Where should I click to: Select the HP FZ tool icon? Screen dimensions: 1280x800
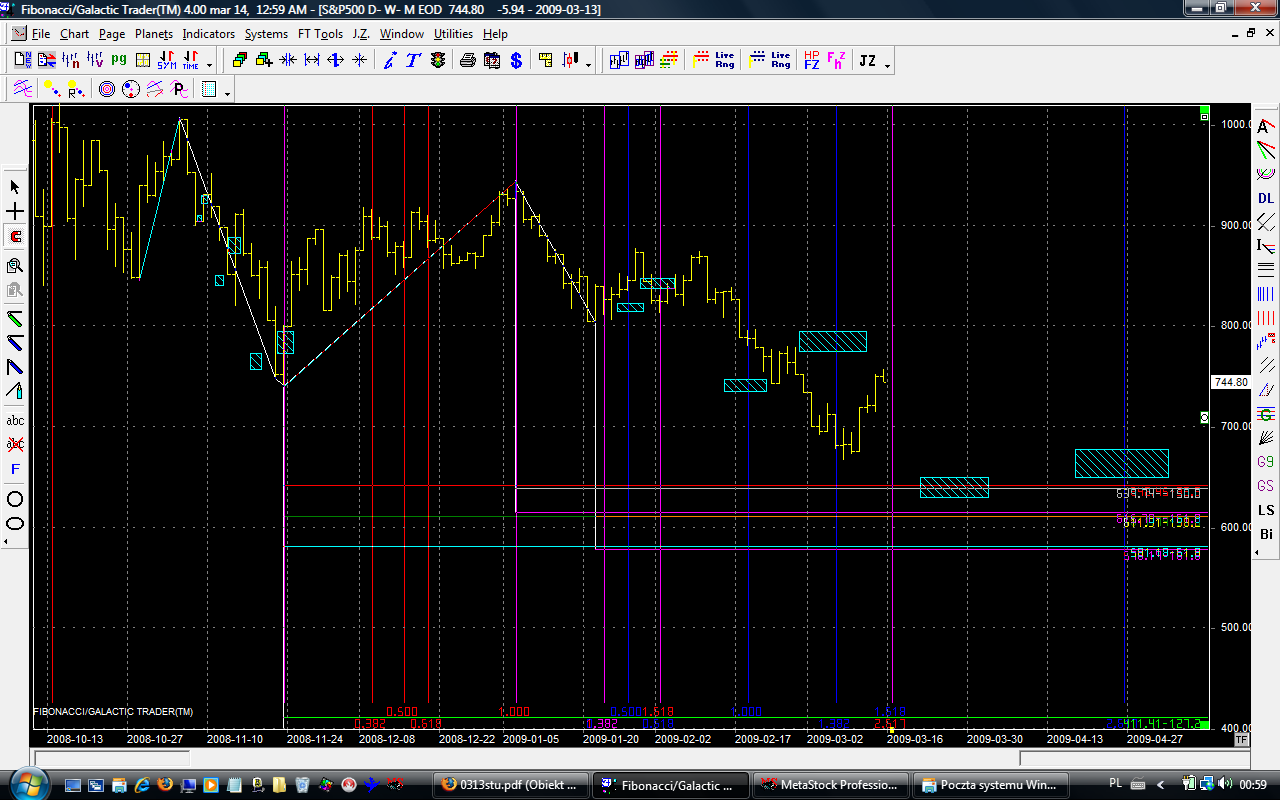812,60
